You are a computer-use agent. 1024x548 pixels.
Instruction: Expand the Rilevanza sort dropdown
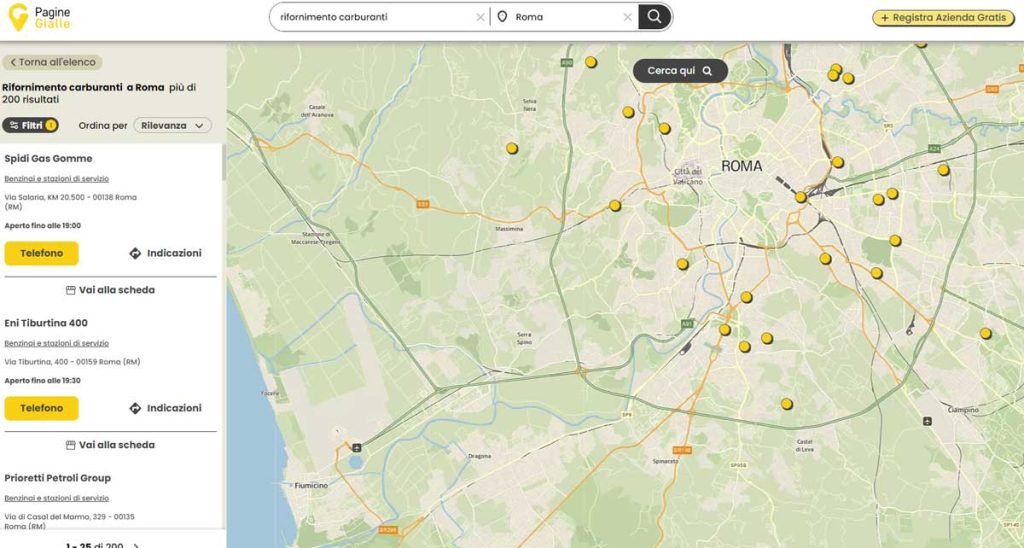click(172, 125)
